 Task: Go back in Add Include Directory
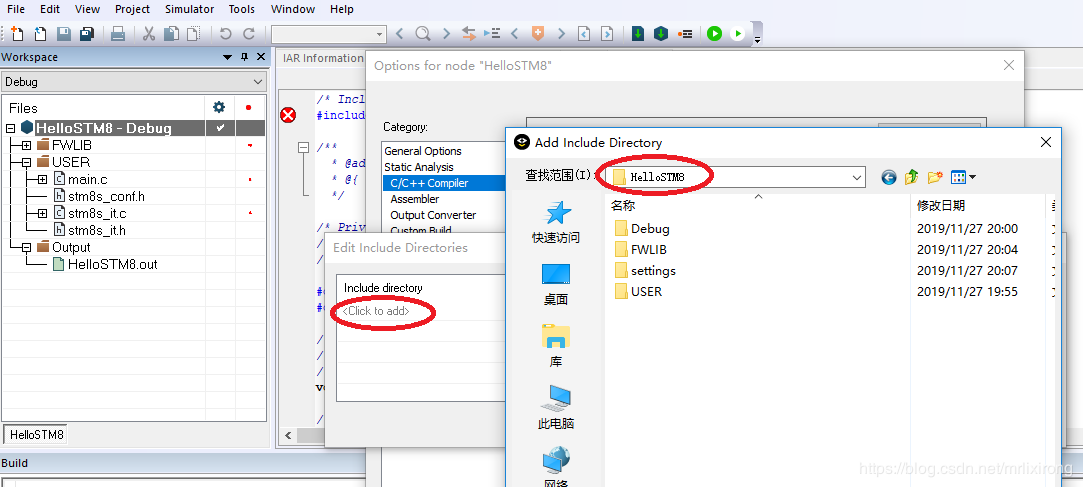pyautogui.click(x=888, y=178)
